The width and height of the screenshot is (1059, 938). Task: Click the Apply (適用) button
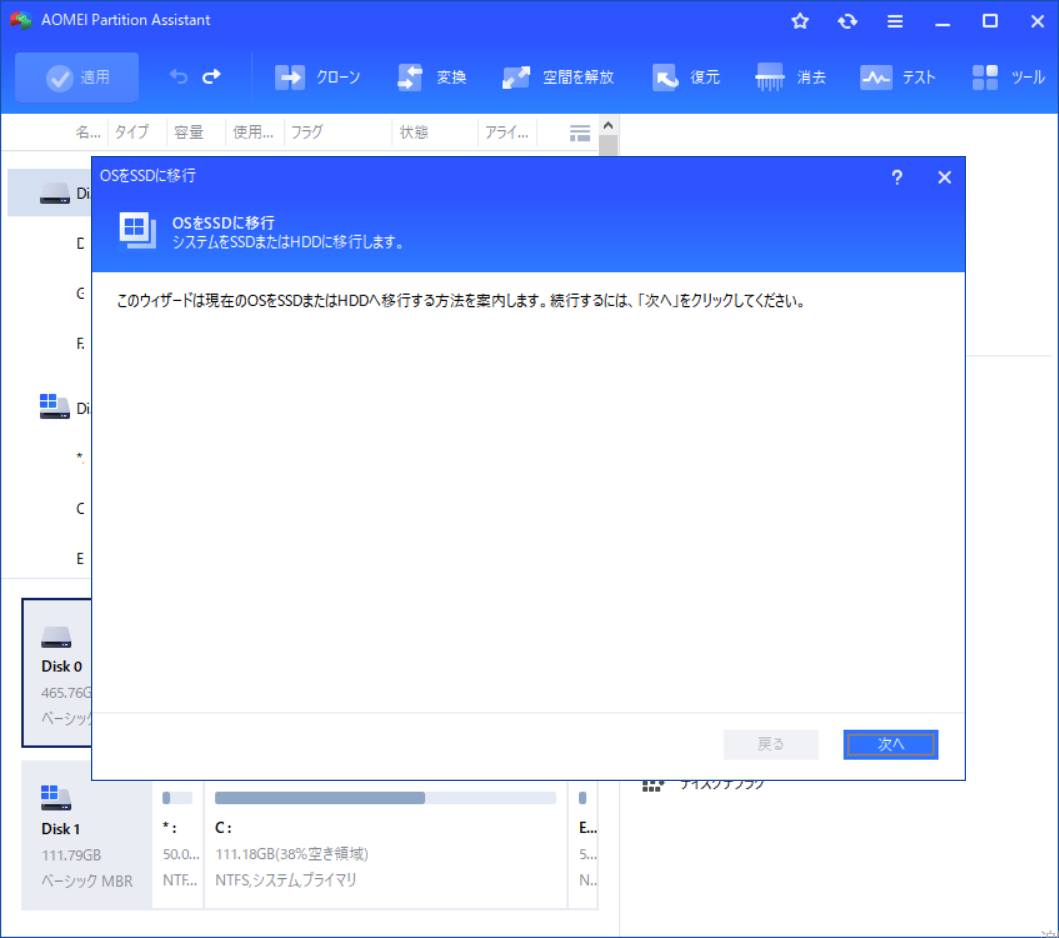(77, 78)
